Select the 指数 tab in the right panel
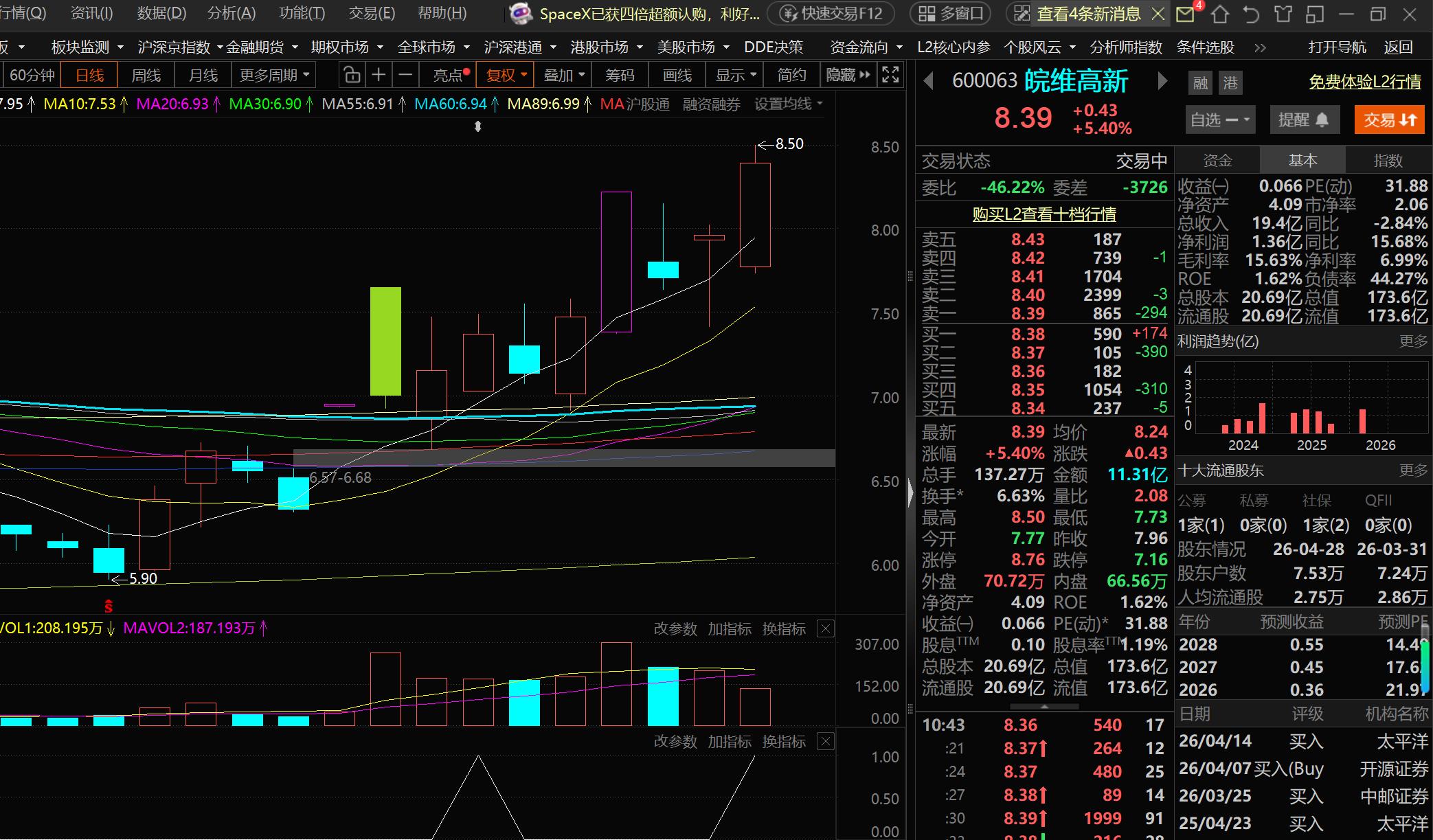 click(x=1388, y=160)
